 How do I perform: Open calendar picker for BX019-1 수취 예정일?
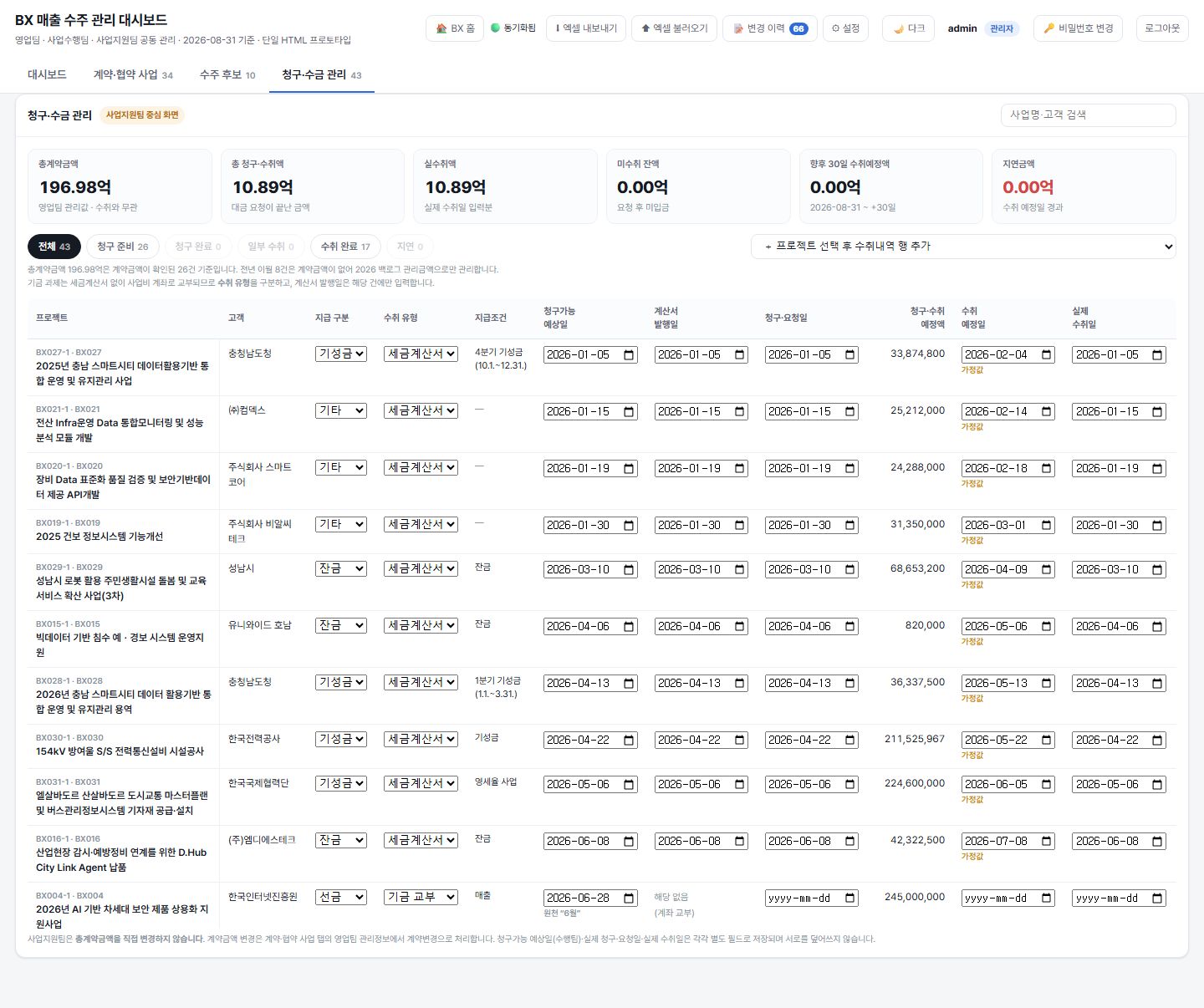pyautogui.click(x=1047, y=525)
